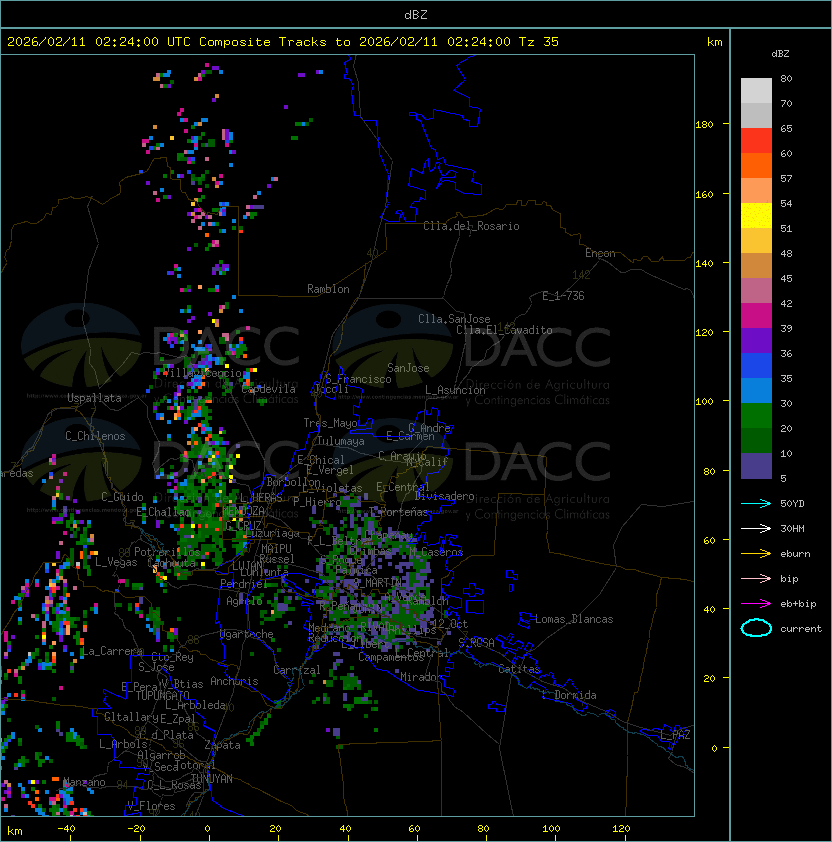Click the pink bip arrow legend icon
The width and height of the screenshot is (832, 842).
coord(756,578)
